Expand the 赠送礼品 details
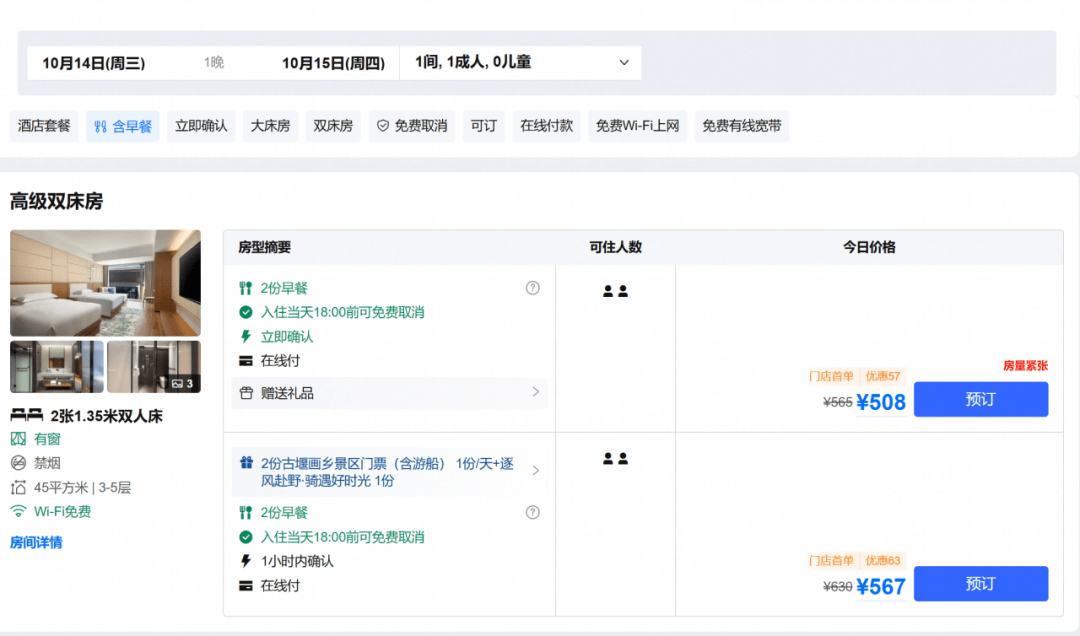The height and width of the screenshot is (636, 1080). tap(389, 393)
